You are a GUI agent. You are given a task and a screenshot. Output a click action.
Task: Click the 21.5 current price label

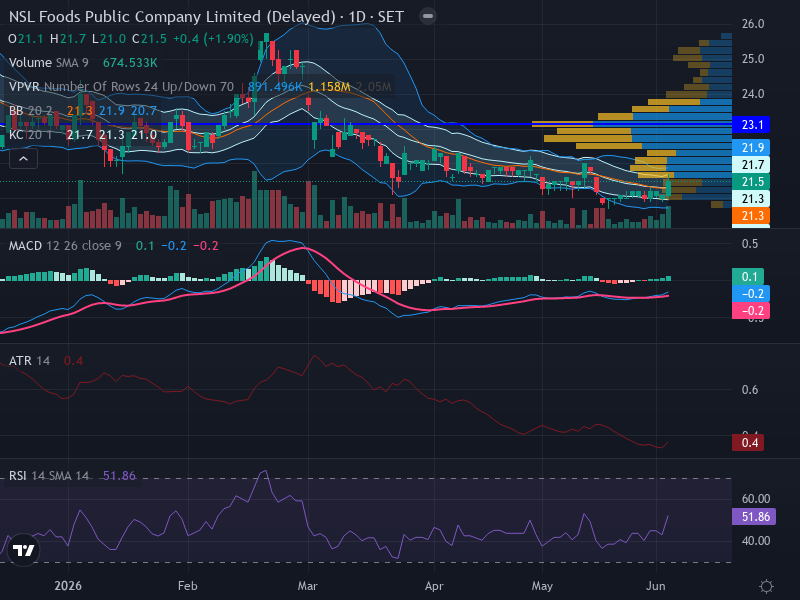coord(751,182)
